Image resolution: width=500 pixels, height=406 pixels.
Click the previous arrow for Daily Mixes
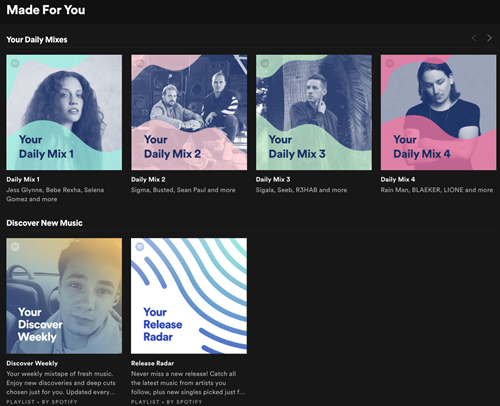point(474,38)
